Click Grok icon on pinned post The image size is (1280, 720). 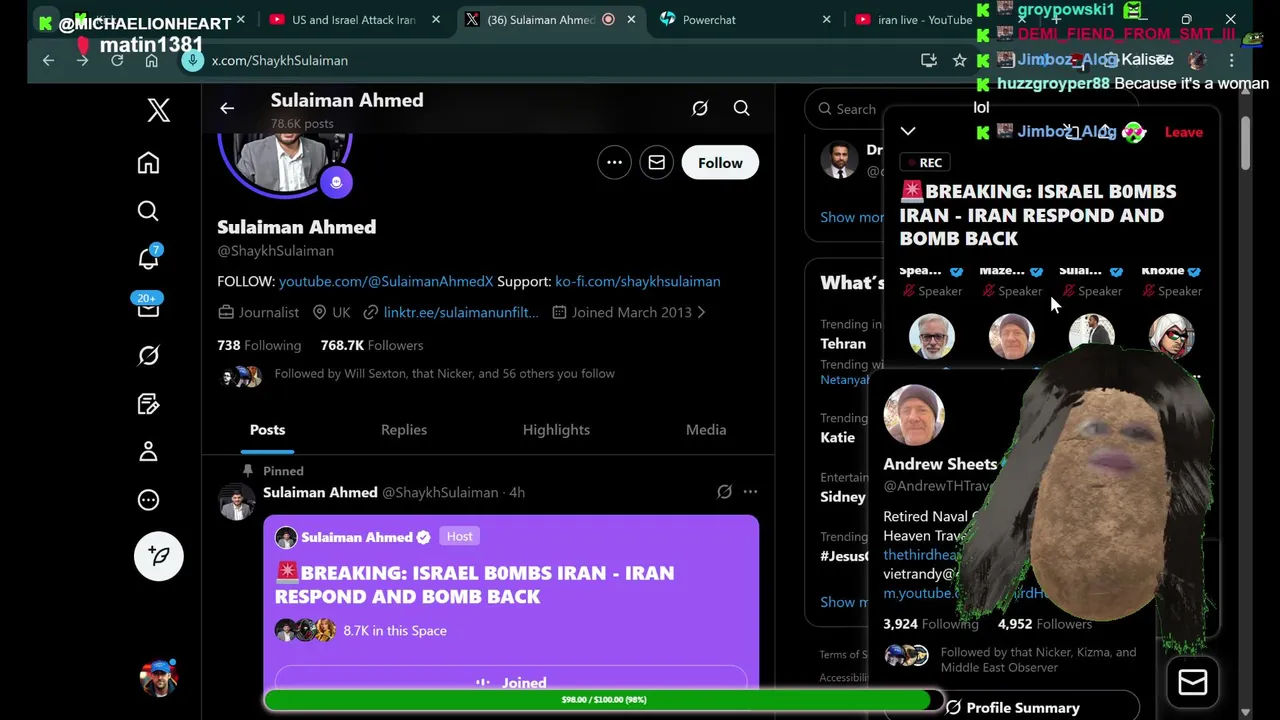724,492
